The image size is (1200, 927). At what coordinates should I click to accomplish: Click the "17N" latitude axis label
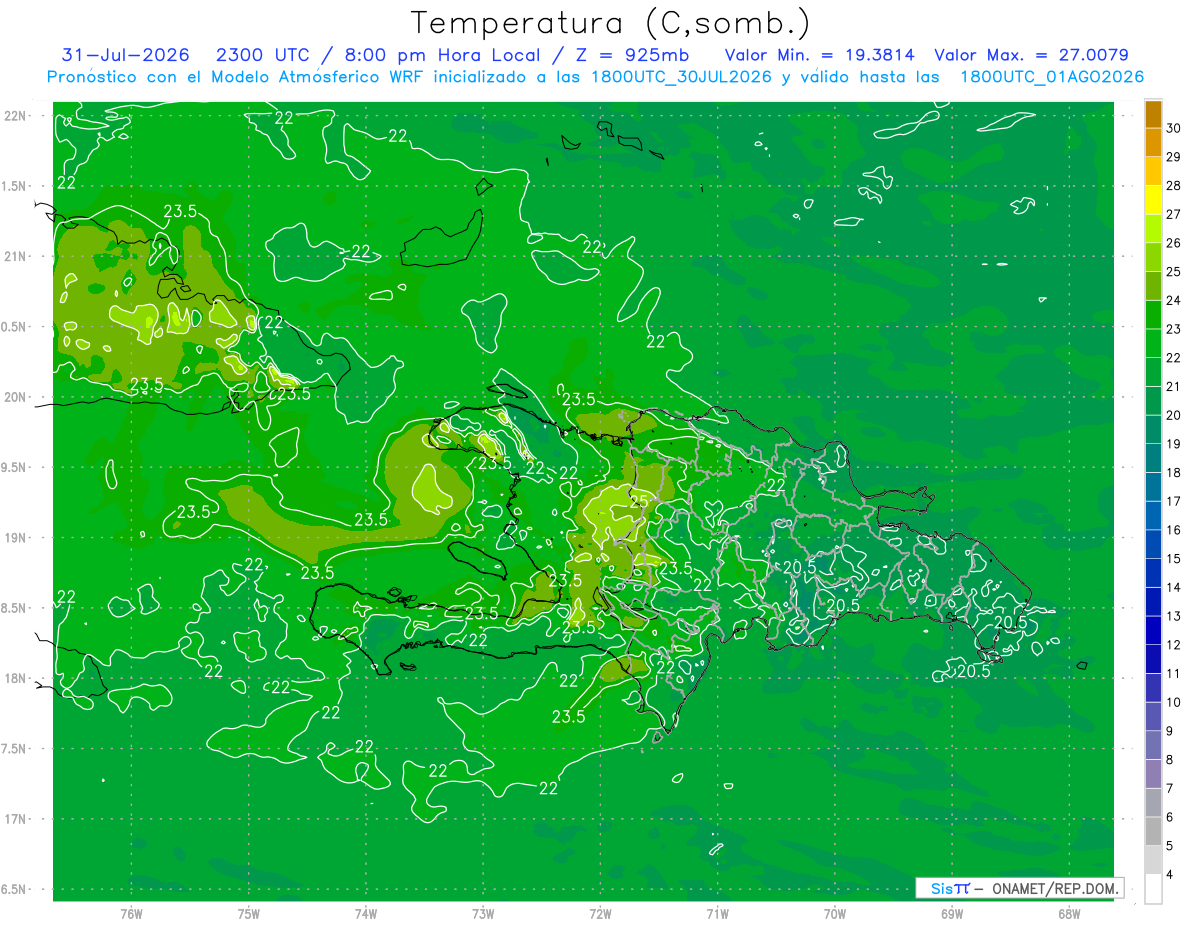point(15,819)
